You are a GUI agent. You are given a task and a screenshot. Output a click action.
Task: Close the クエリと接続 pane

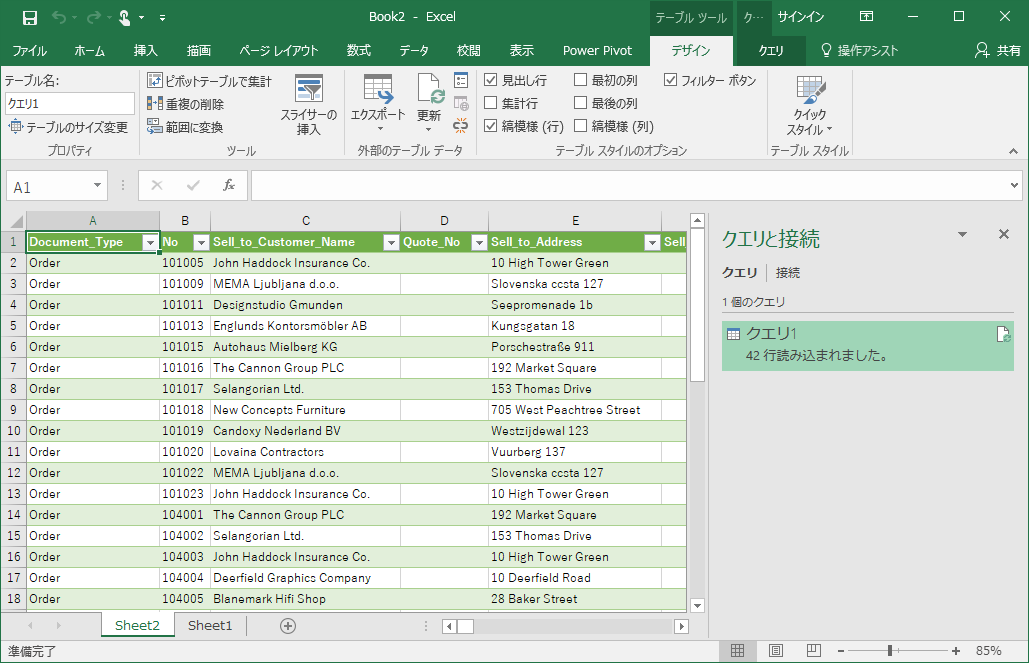point(1003,234)
